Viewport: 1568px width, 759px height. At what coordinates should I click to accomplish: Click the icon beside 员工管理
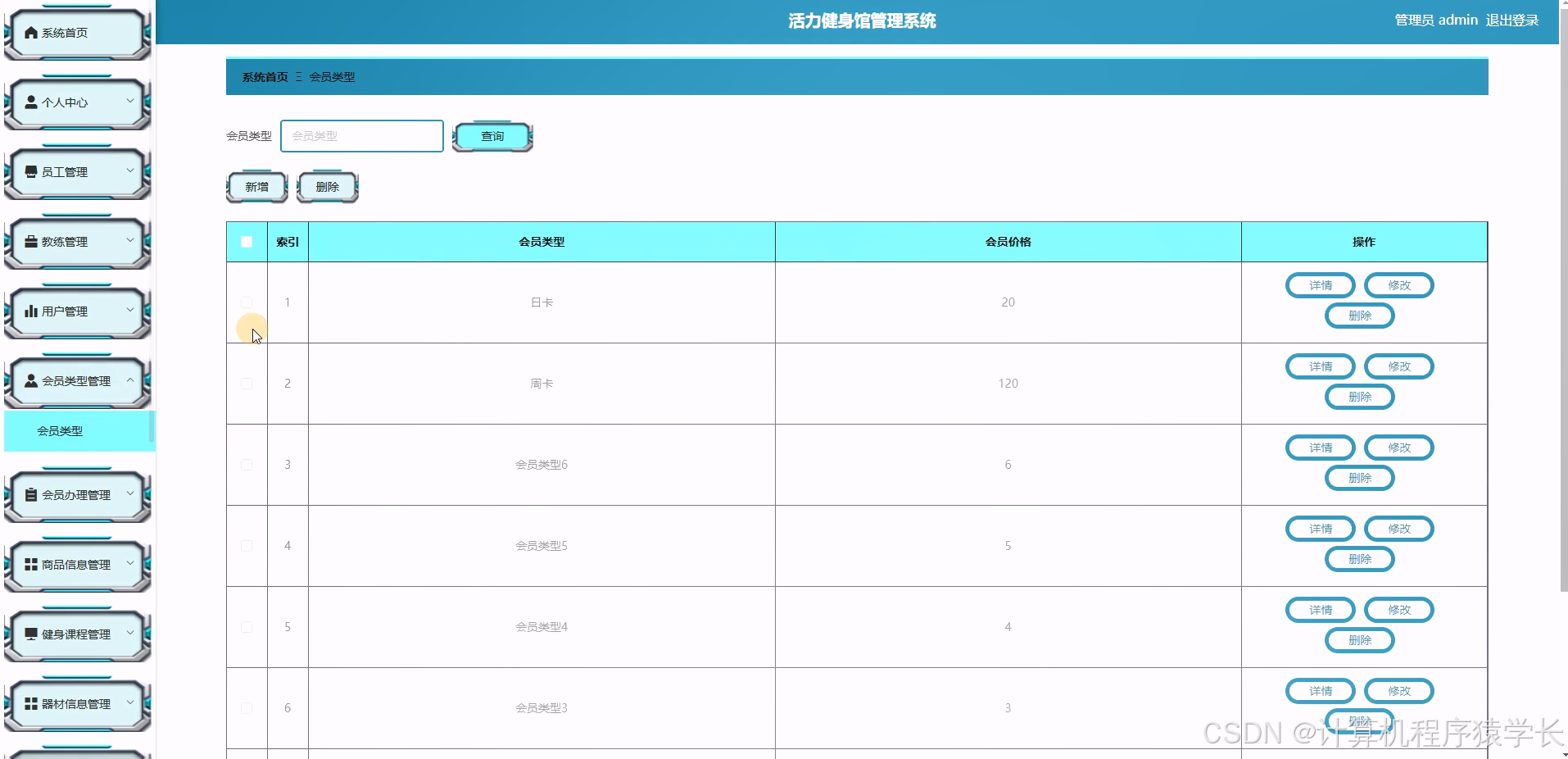point(31,172)
